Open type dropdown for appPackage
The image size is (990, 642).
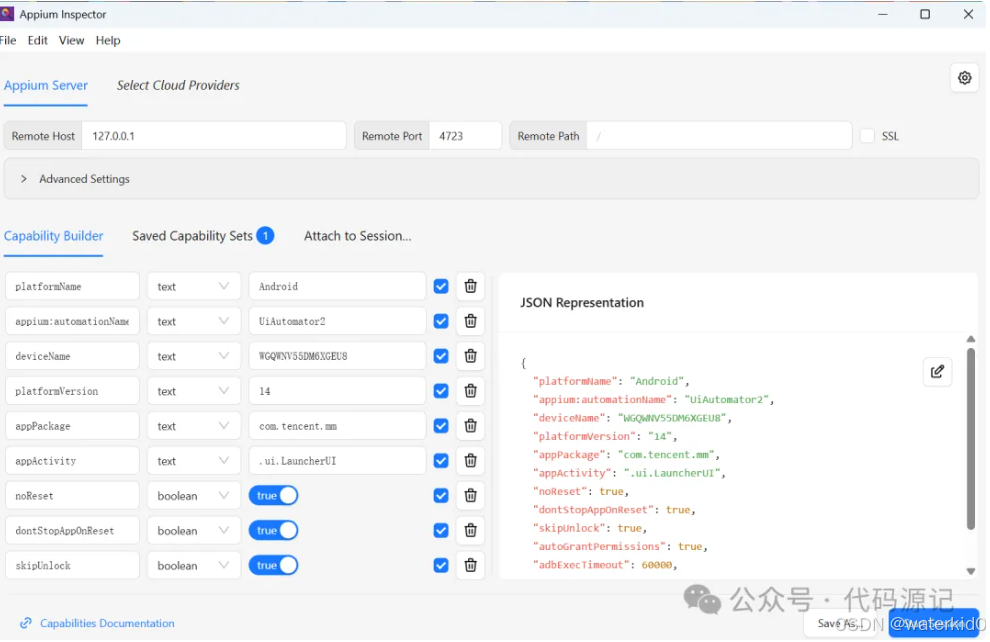point(194,427)
